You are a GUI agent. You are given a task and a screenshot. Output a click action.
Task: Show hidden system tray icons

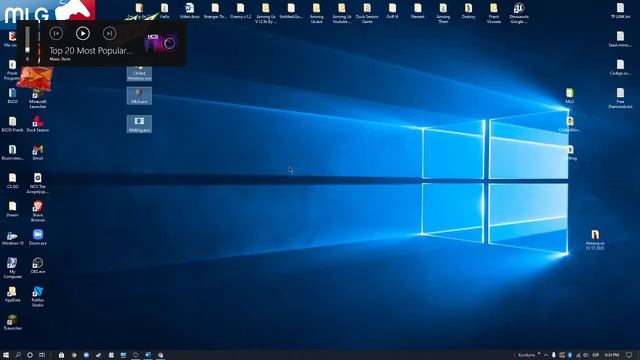pos(546,355)
